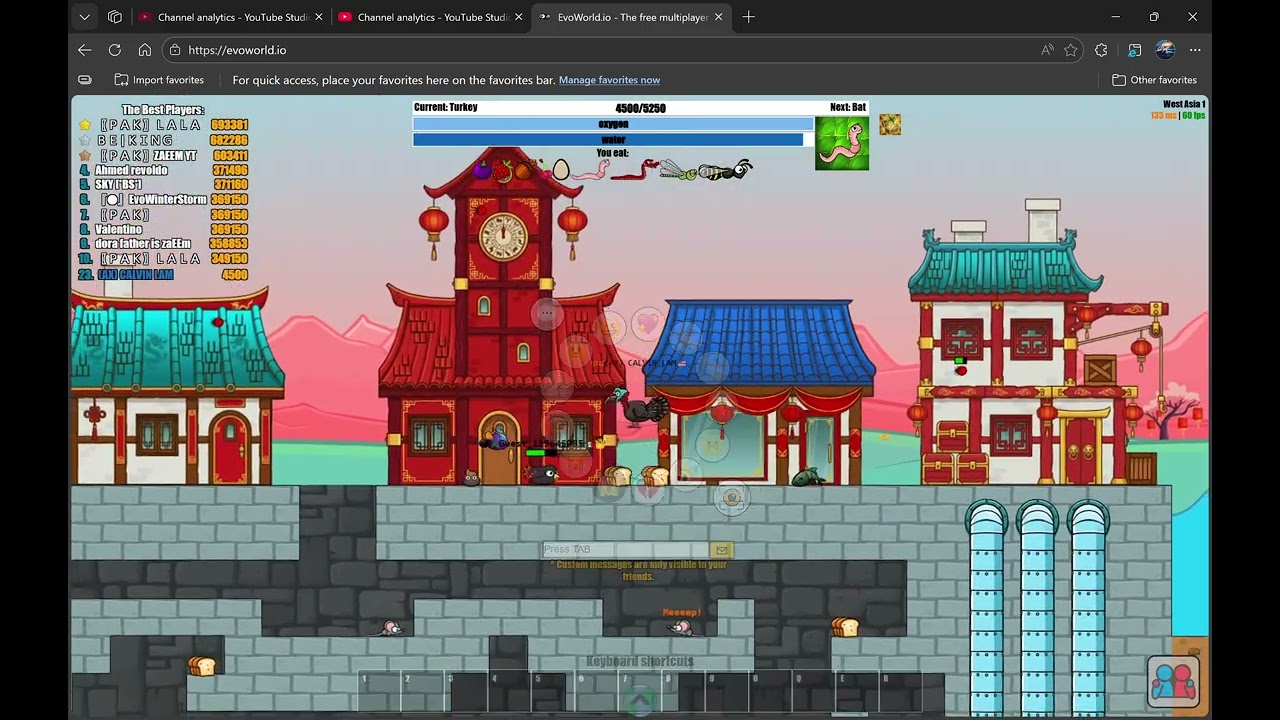Click the oxygen bar
The image size is (1280, 720).
pyautogui.click(x=613, y=124)
